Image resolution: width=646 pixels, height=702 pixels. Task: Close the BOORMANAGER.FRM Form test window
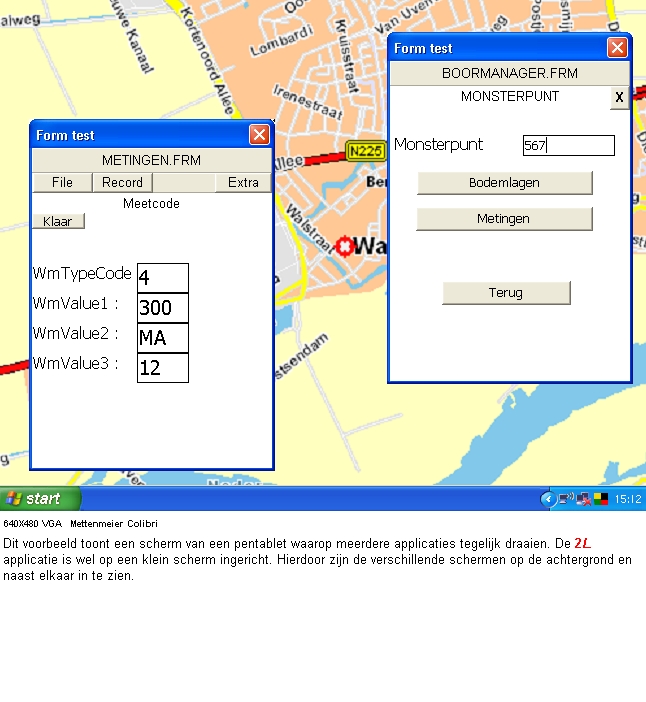coord(617,48)
